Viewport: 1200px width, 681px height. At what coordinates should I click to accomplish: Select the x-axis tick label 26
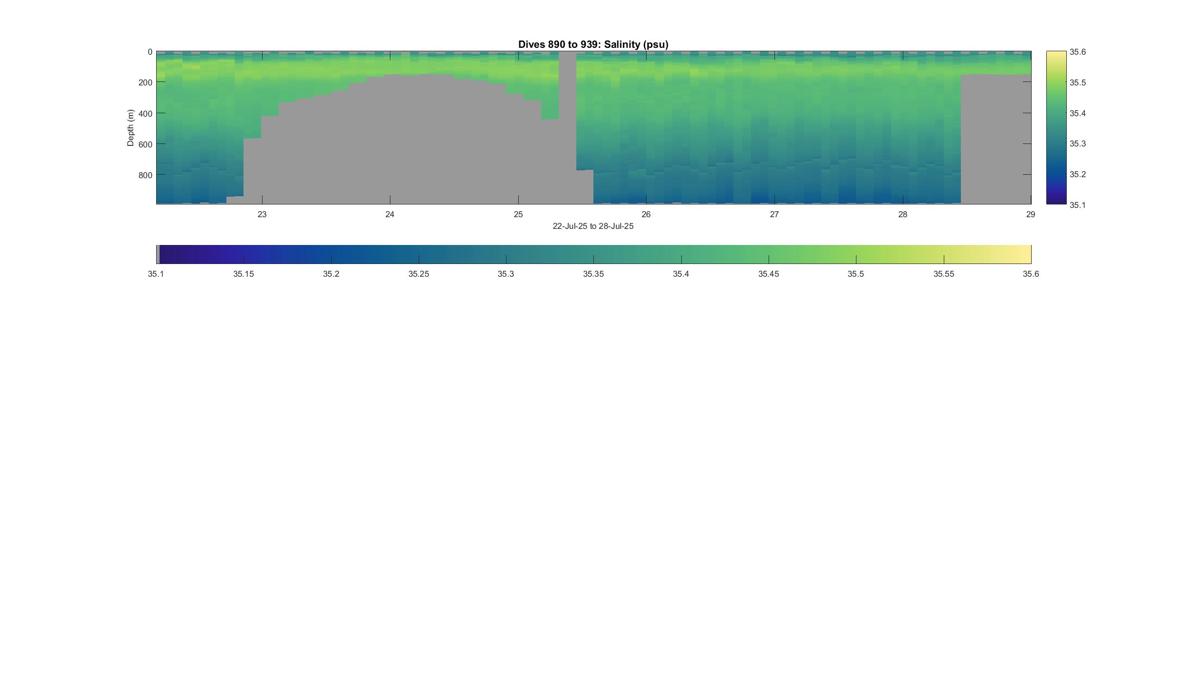pos(646,214)
